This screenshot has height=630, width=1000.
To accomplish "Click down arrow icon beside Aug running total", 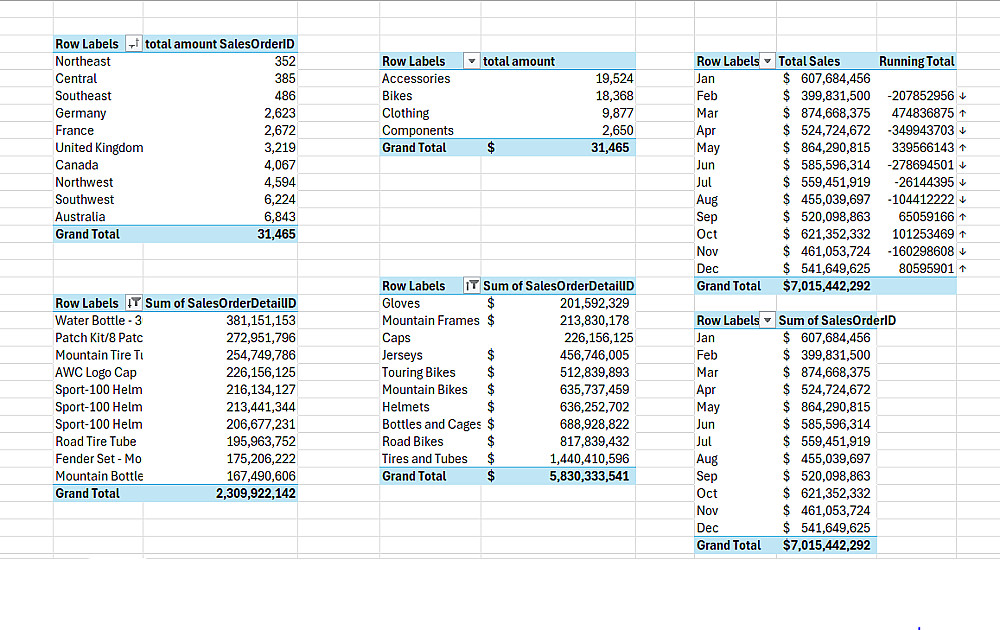I will pyautogui.click(x=962, y=200).
